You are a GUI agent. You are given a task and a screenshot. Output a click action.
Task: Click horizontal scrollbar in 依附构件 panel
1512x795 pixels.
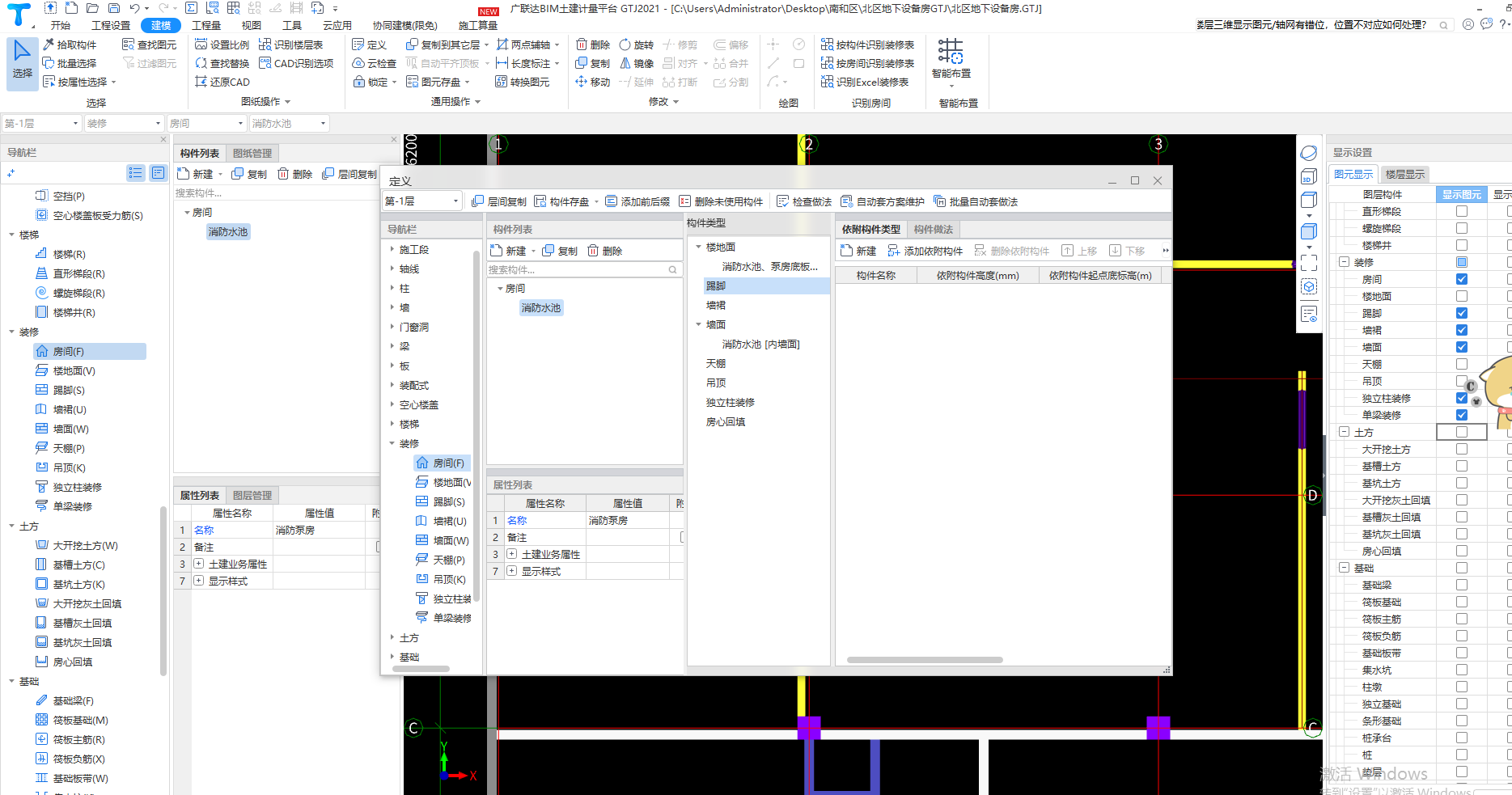click(925, 660)
